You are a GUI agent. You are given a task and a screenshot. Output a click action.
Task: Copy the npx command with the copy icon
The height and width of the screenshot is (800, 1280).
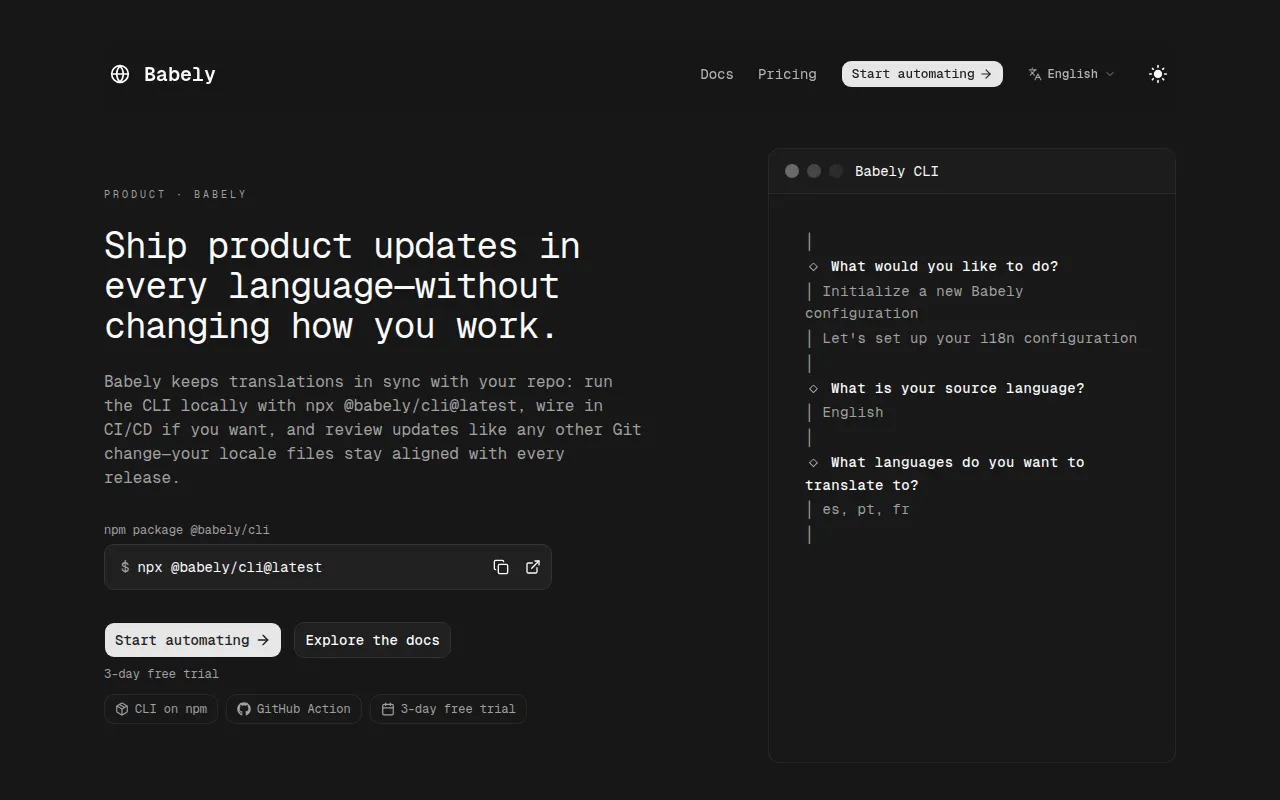click(x=501, y=567)
